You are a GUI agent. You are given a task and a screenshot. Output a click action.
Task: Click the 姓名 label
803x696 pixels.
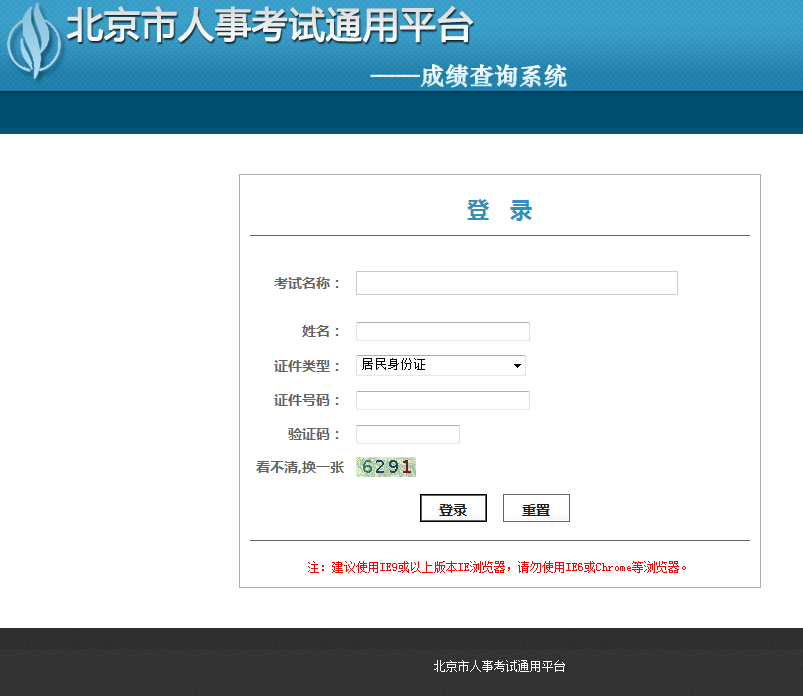pos(321,331)
